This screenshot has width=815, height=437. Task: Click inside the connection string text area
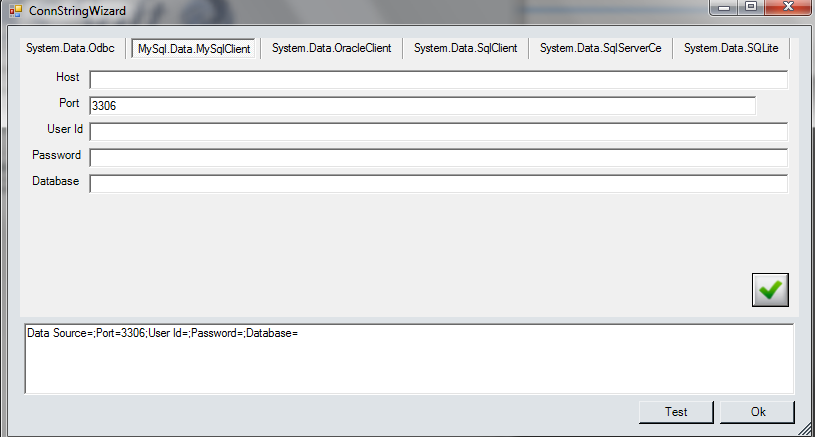[x=409, y=359]
